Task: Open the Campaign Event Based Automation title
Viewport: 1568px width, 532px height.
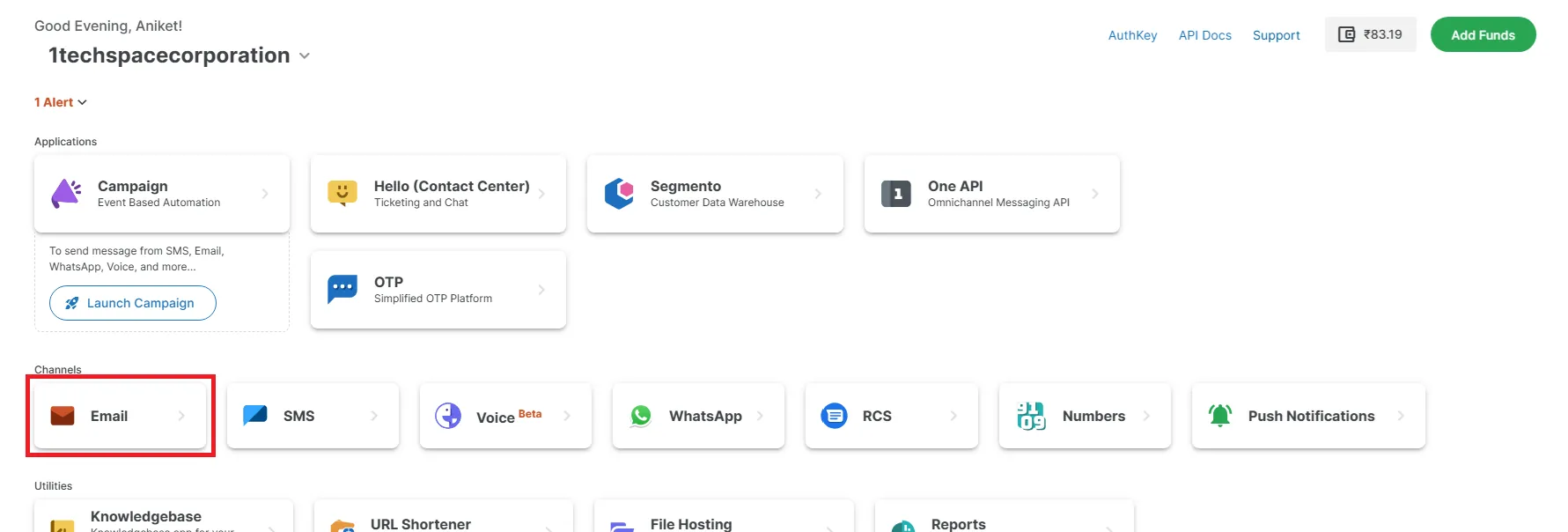Action: tap(133, 186)
